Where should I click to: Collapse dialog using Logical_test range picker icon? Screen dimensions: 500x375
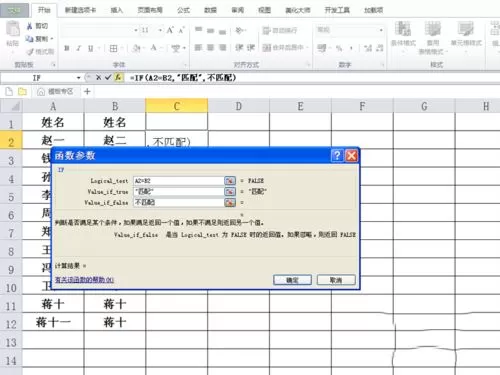[230, 181]
